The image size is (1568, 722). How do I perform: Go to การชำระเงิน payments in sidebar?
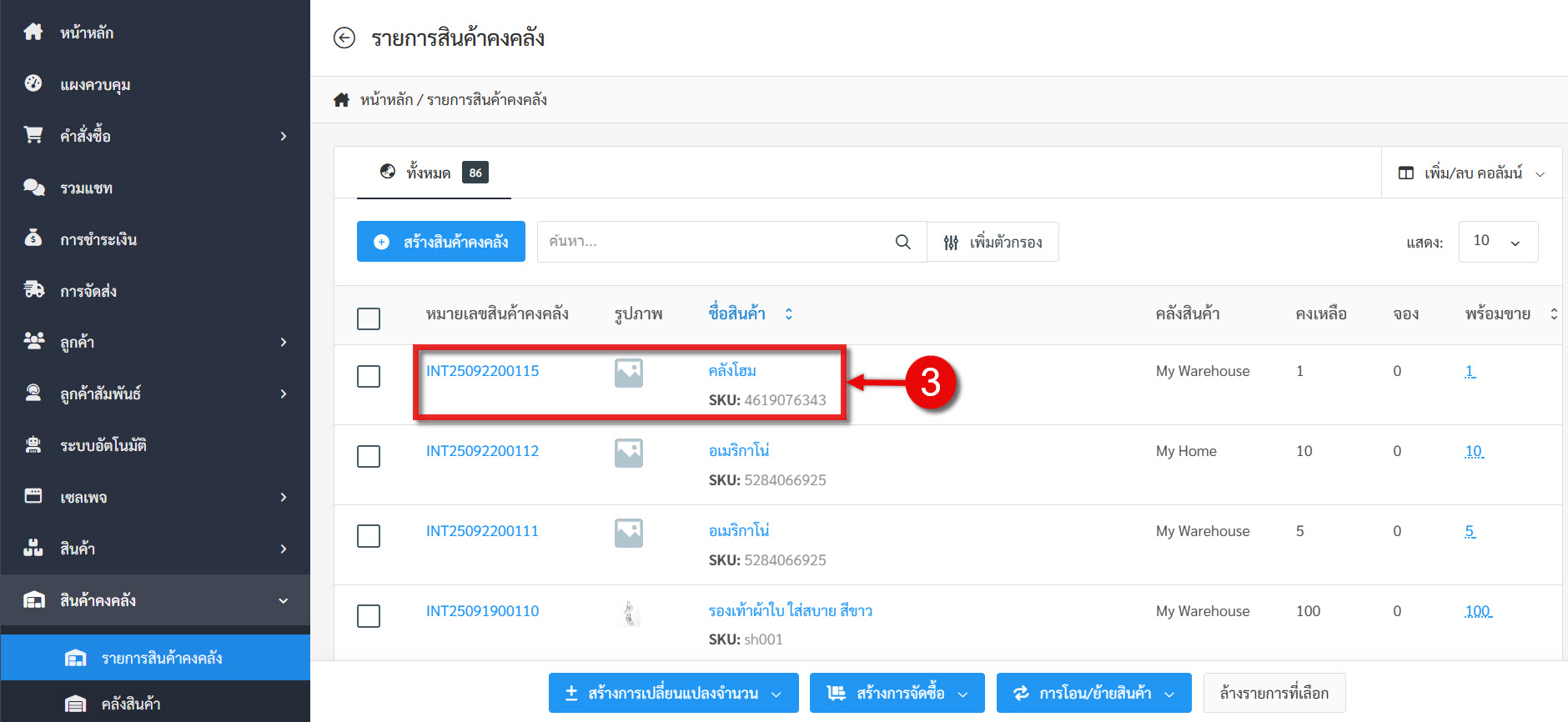(98, 239)
